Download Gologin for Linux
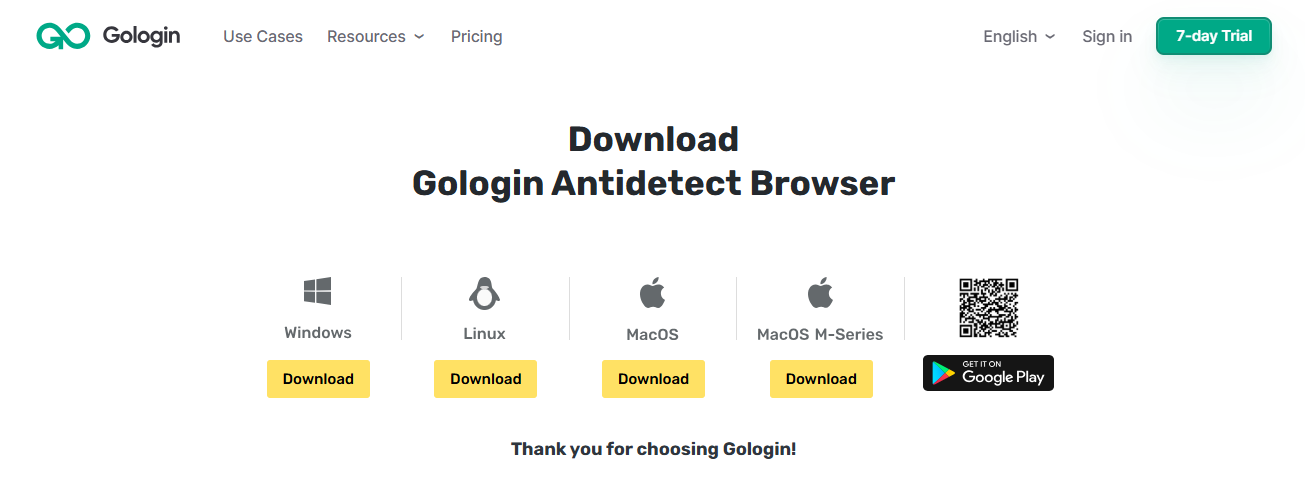Screen dimensions: 1305x485 [x=485, y=379]
